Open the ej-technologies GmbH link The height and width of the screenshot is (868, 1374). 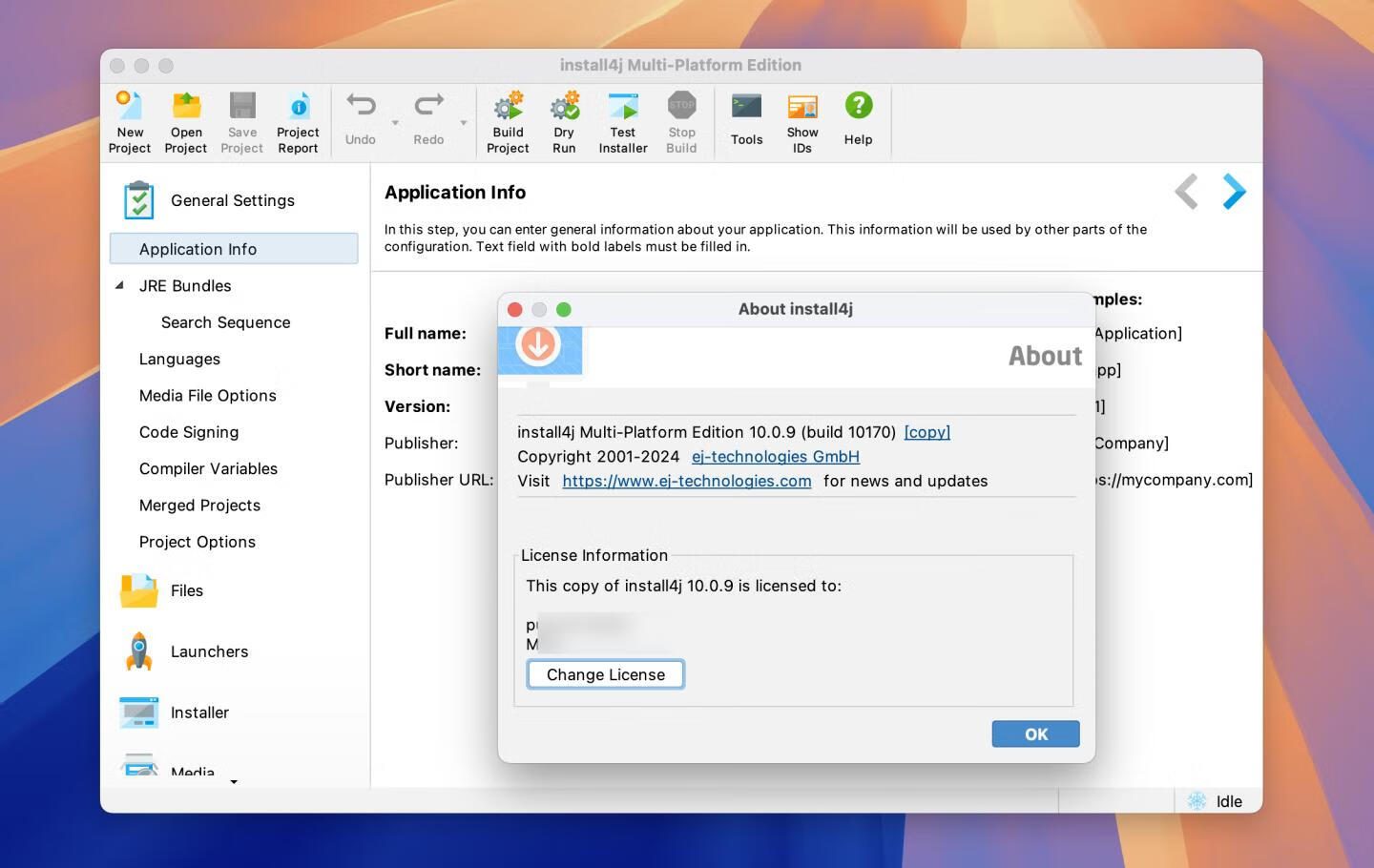pyautogui.click(x=775, y=457)
